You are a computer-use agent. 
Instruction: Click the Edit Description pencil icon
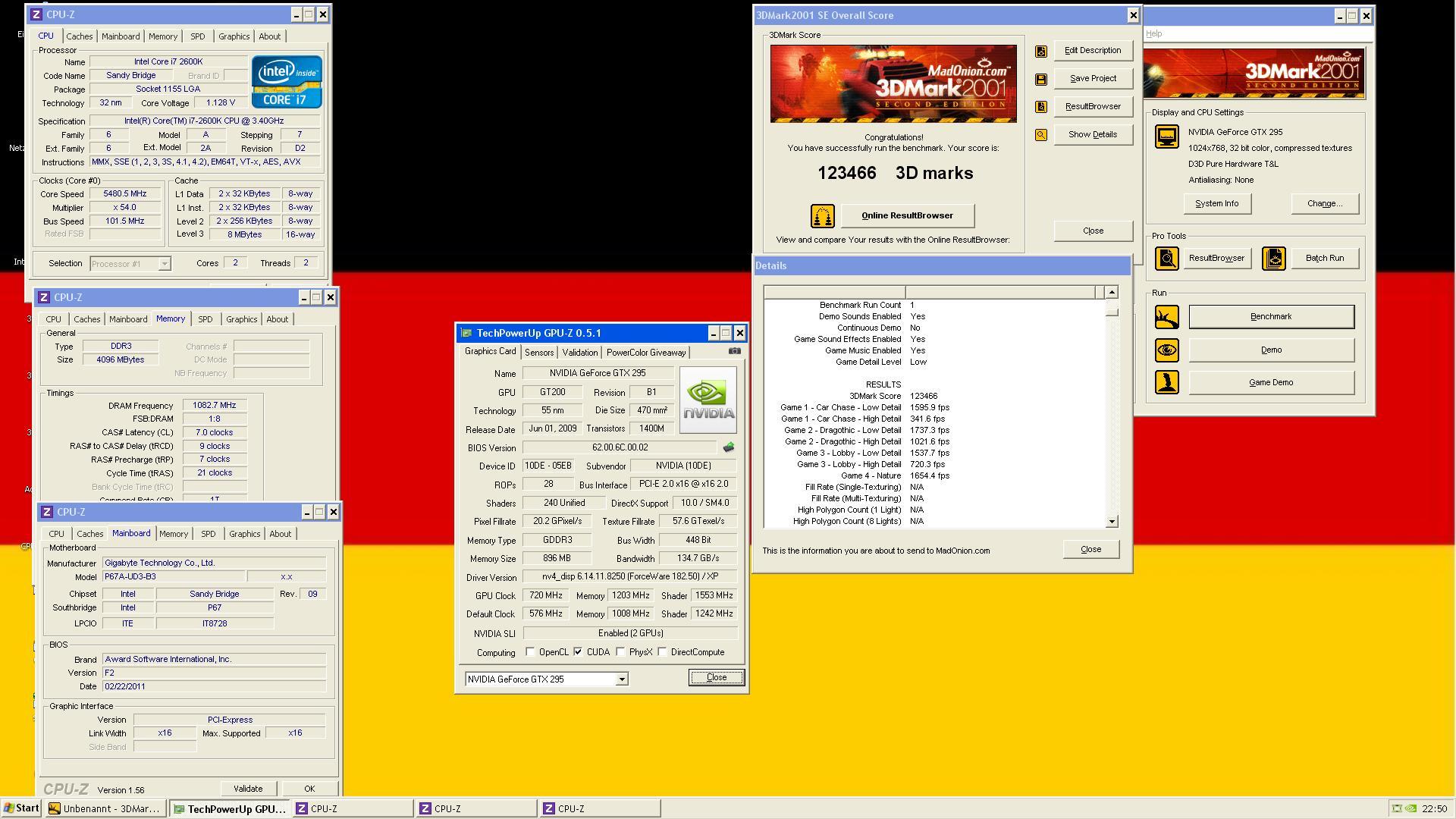point(1040,52)
